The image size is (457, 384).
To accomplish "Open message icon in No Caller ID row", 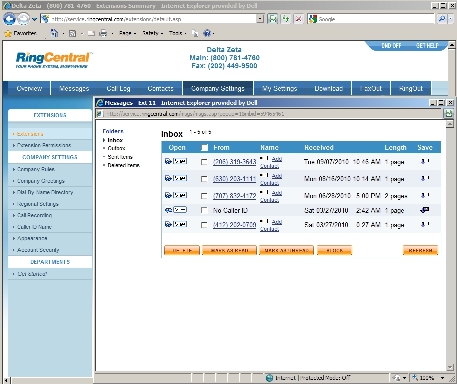I will pos(168,210).
